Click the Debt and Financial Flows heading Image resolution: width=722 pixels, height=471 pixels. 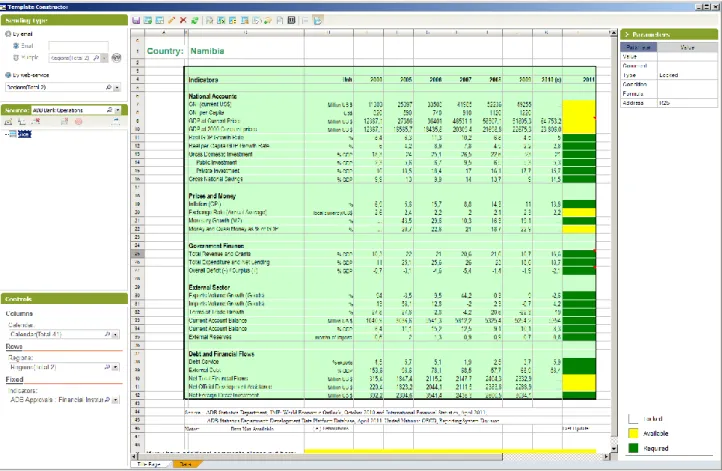(x=221, y=354)
